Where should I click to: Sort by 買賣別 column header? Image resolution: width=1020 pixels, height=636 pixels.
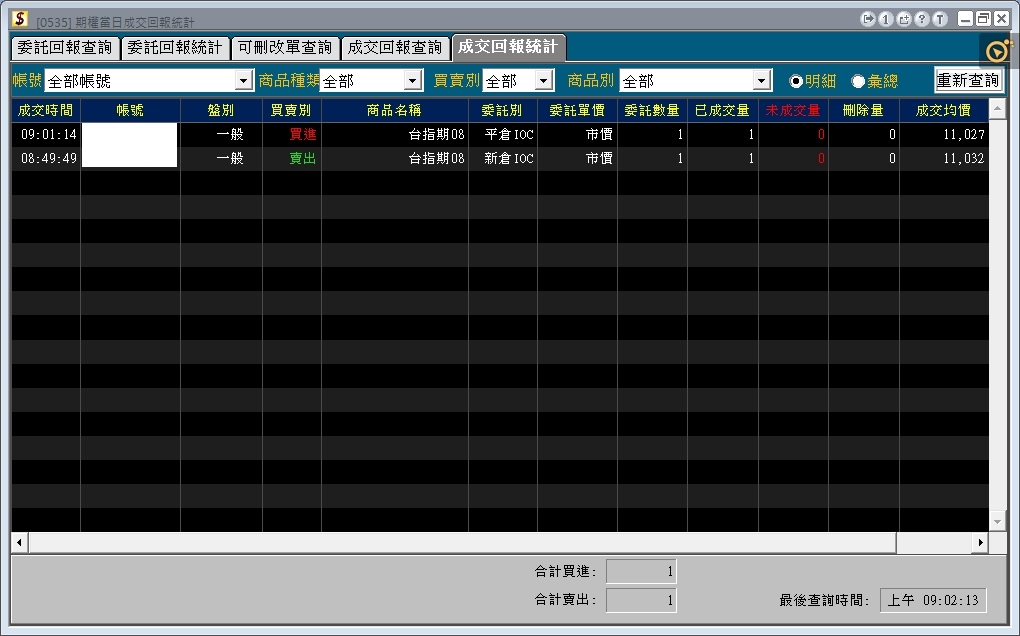click(x=291, y=111)
